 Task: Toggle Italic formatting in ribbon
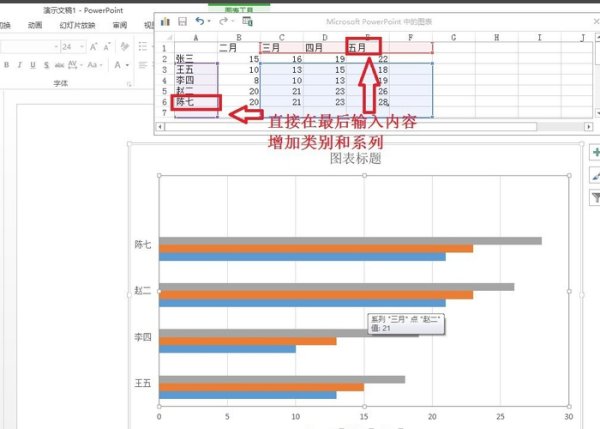[20, 65]
